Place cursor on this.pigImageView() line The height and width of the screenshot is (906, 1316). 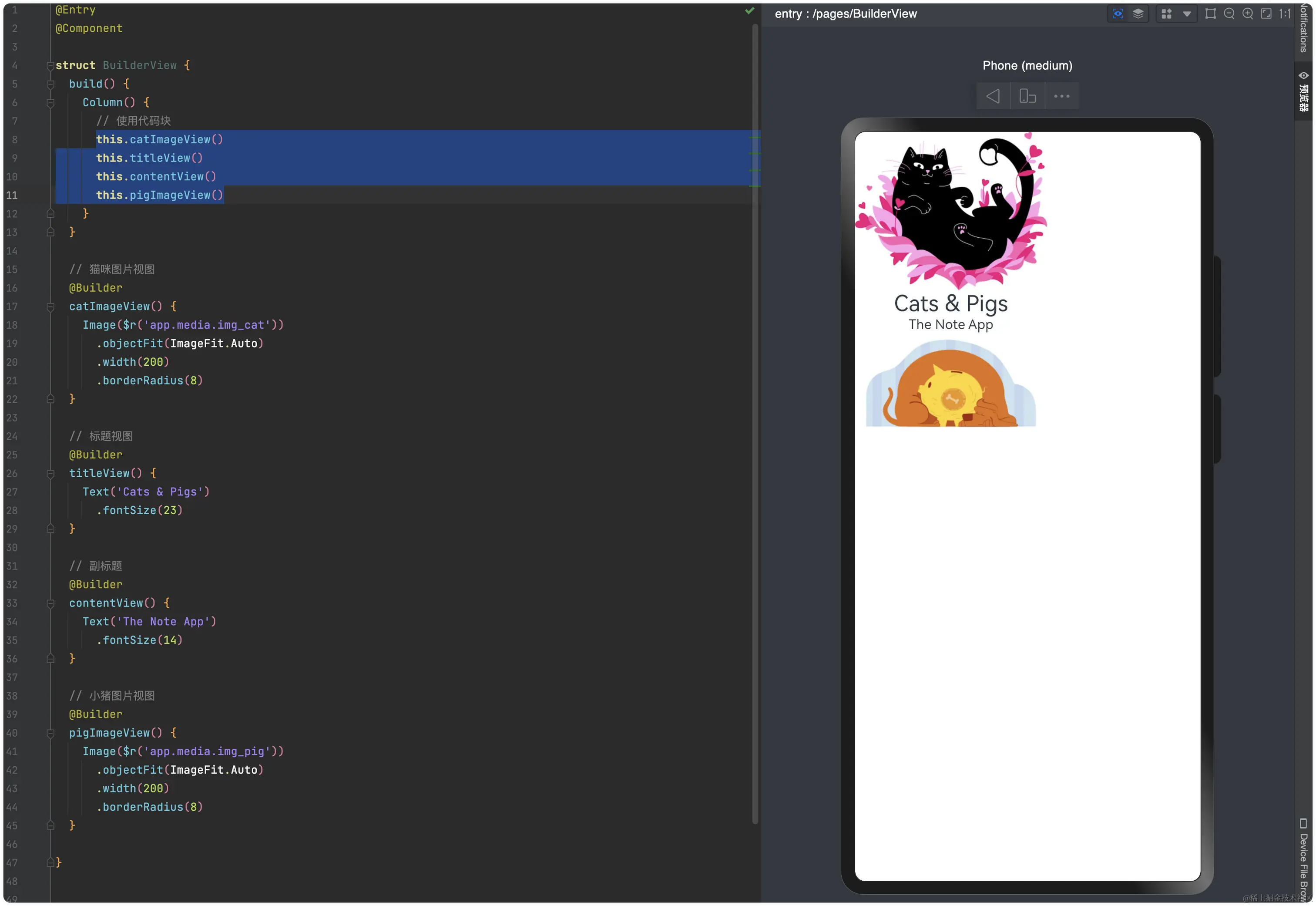coord(159,195)
